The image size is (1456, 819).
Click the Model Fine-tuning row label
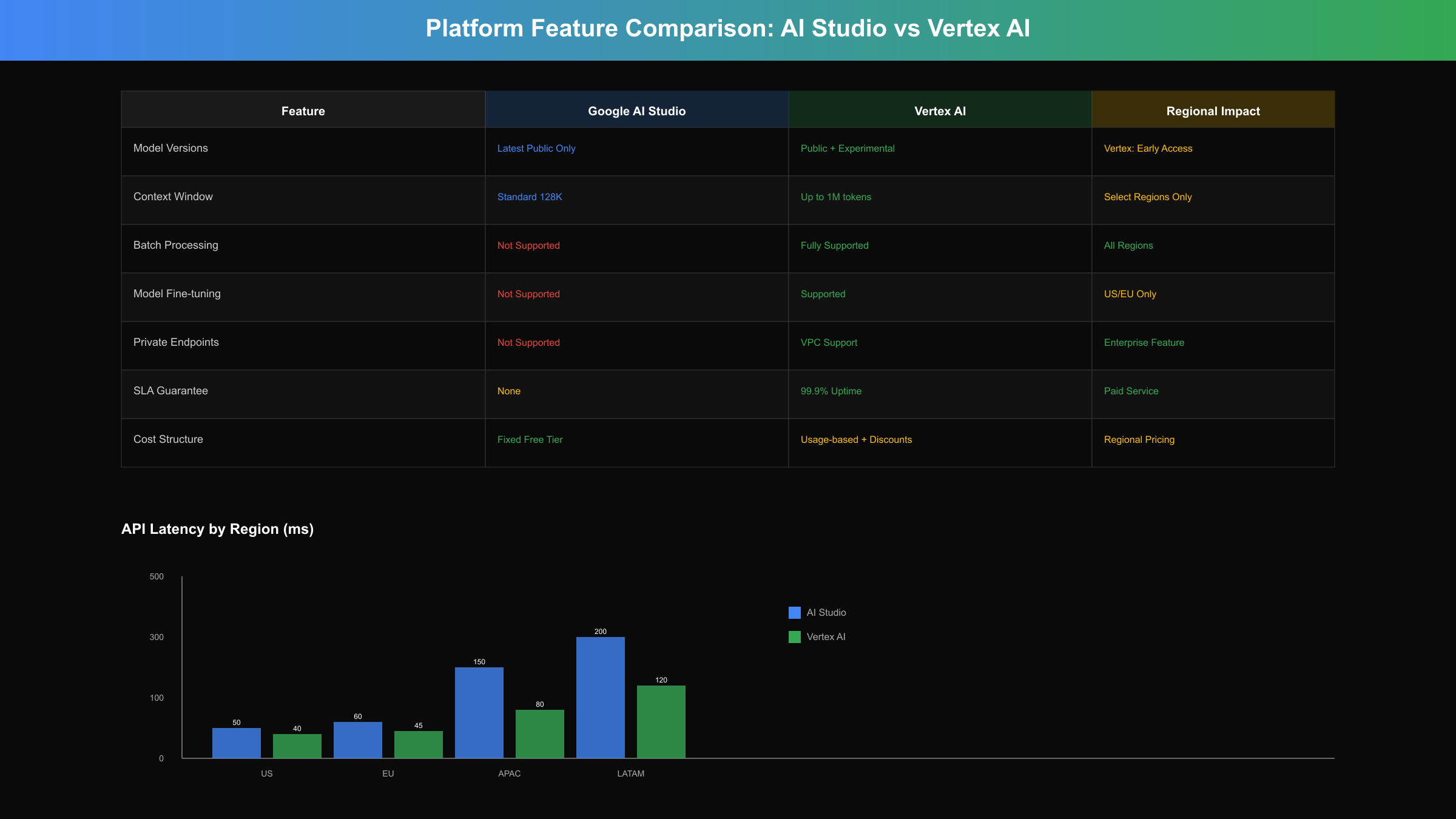pyautogui.click(x=177, y=294)
